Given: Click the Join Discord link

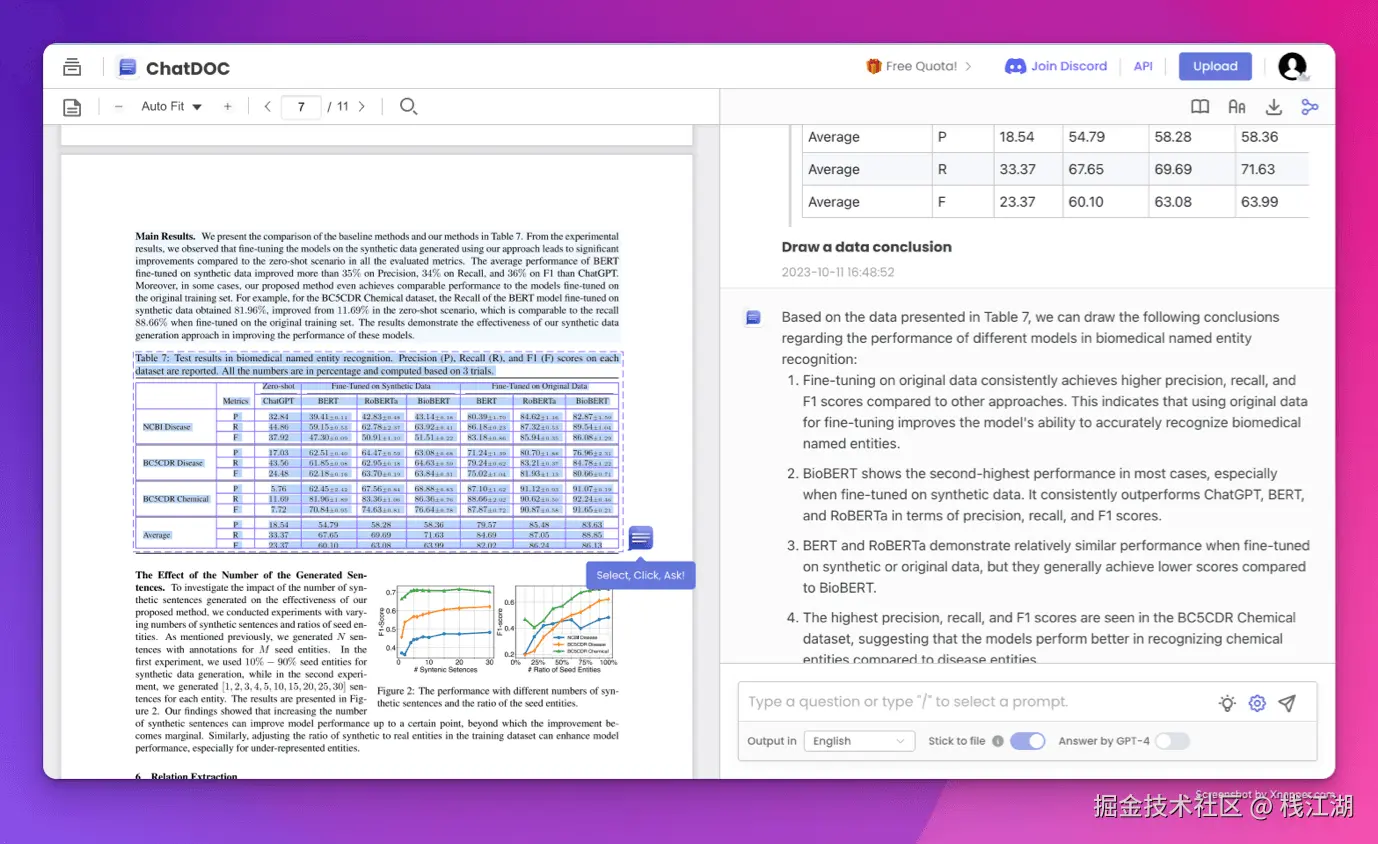Looking at the screenshot, I should (1056, 66).
